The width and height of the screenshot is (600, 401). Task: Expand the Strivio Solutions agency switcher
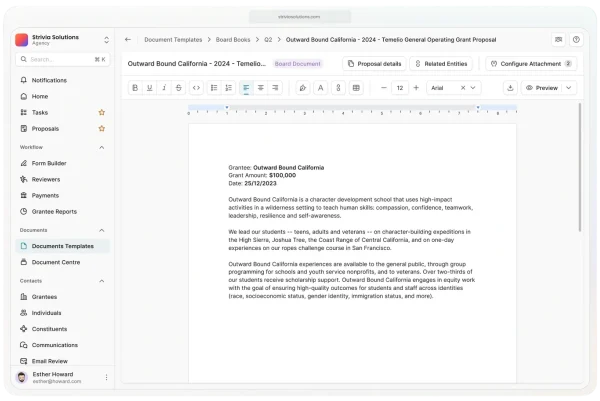tap(106, 40)
